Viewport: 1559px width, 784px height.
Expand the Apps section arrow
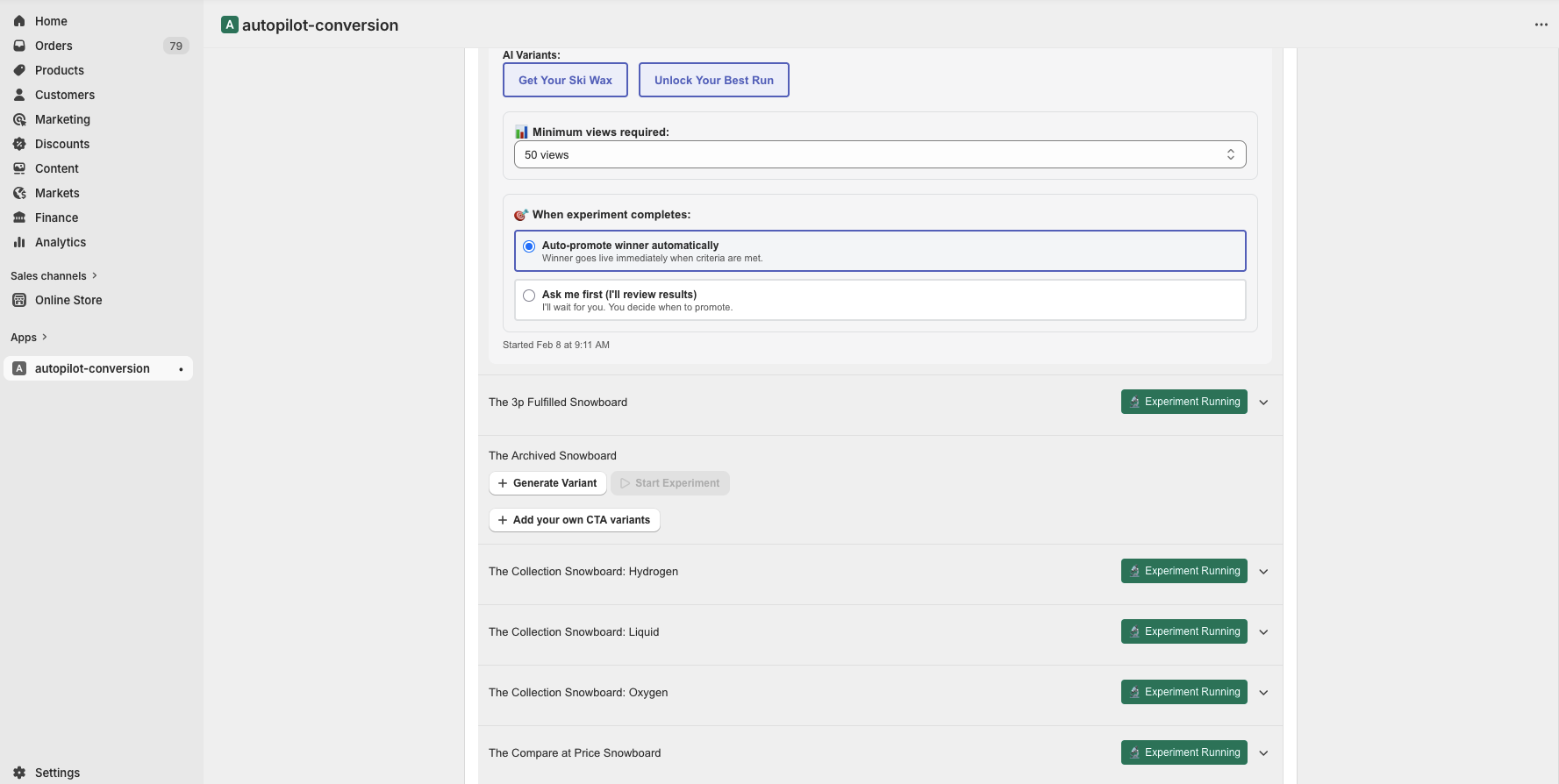tap(45, 337)
